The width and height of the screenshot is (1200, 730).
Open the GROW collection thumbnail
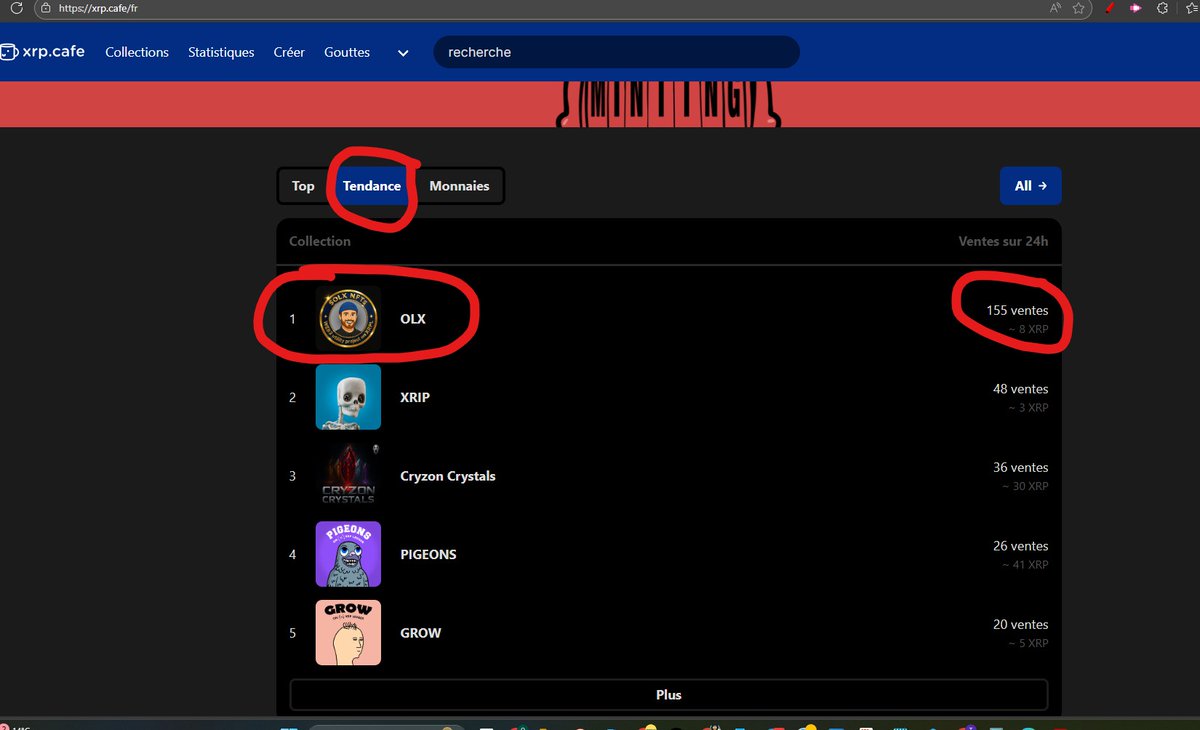pos(348,632)
